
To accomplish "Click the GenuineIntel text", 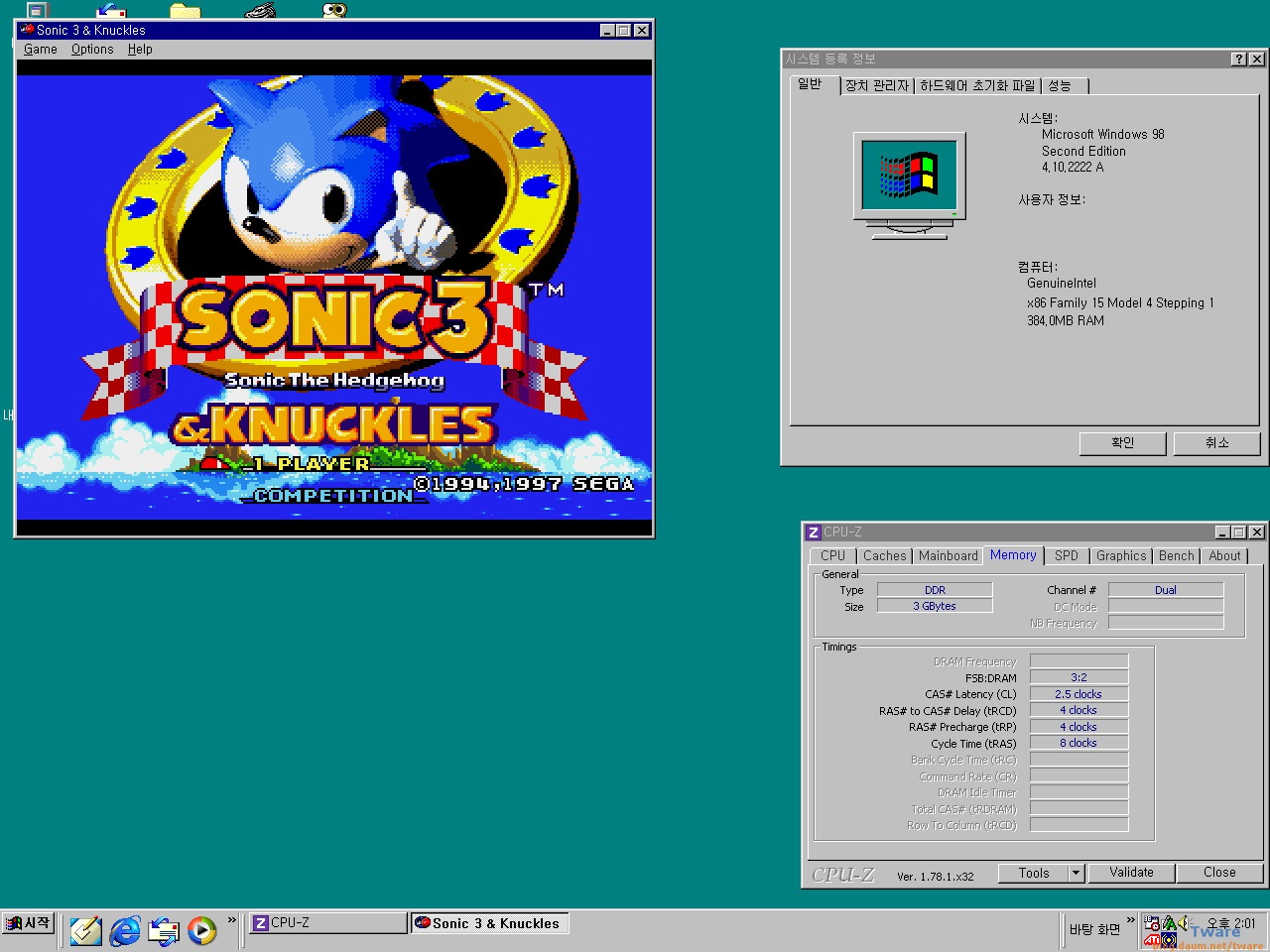I will pyautogui.click(x=1061, y=284).
